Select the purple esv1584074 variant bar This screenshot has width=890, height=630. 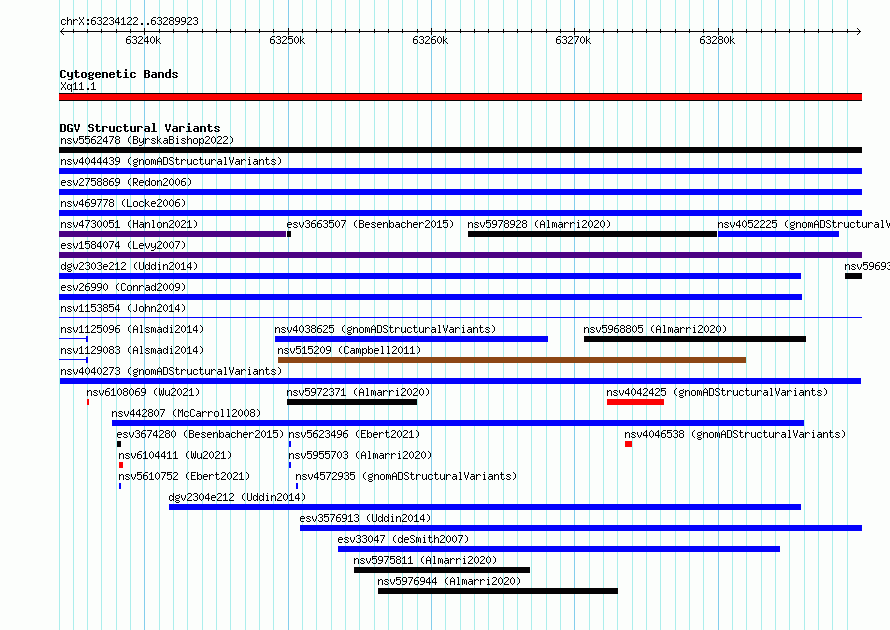click(x=460, y=255)
